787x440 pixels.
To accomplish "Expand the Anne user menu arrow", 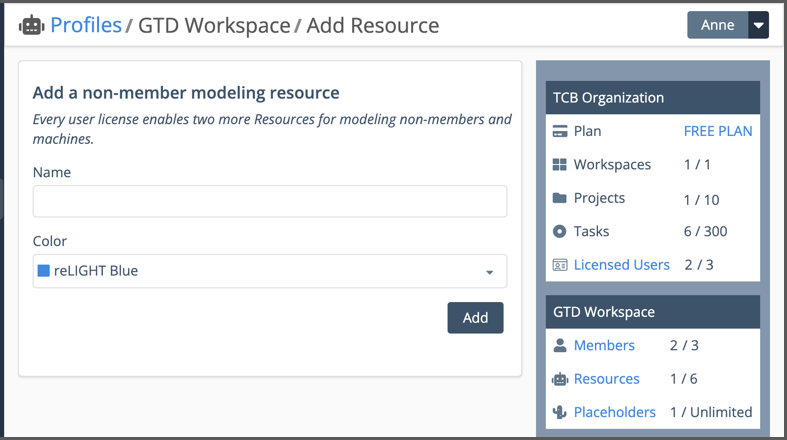I will pyautogui.click(x=758, y=25).
